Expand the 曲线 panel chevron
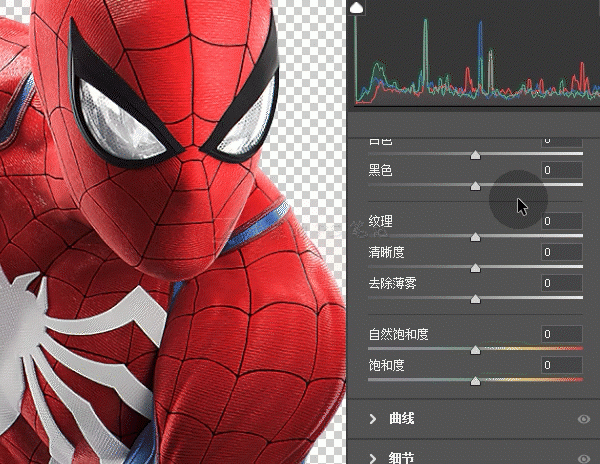600x464 pixels. tap(373, 419)
